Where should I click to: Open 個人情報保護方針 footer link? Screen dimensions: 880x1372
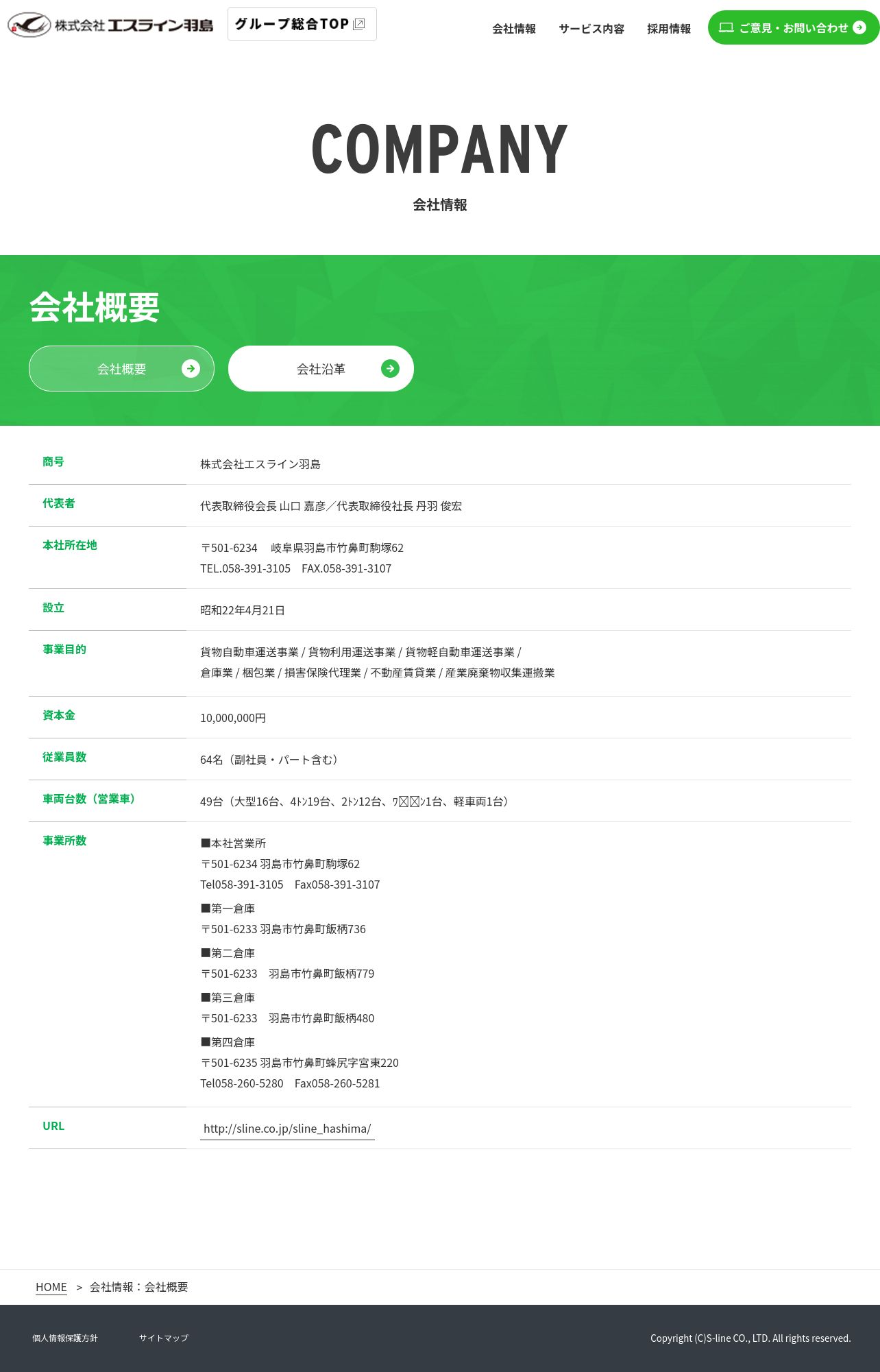(x=65, y=1338)
